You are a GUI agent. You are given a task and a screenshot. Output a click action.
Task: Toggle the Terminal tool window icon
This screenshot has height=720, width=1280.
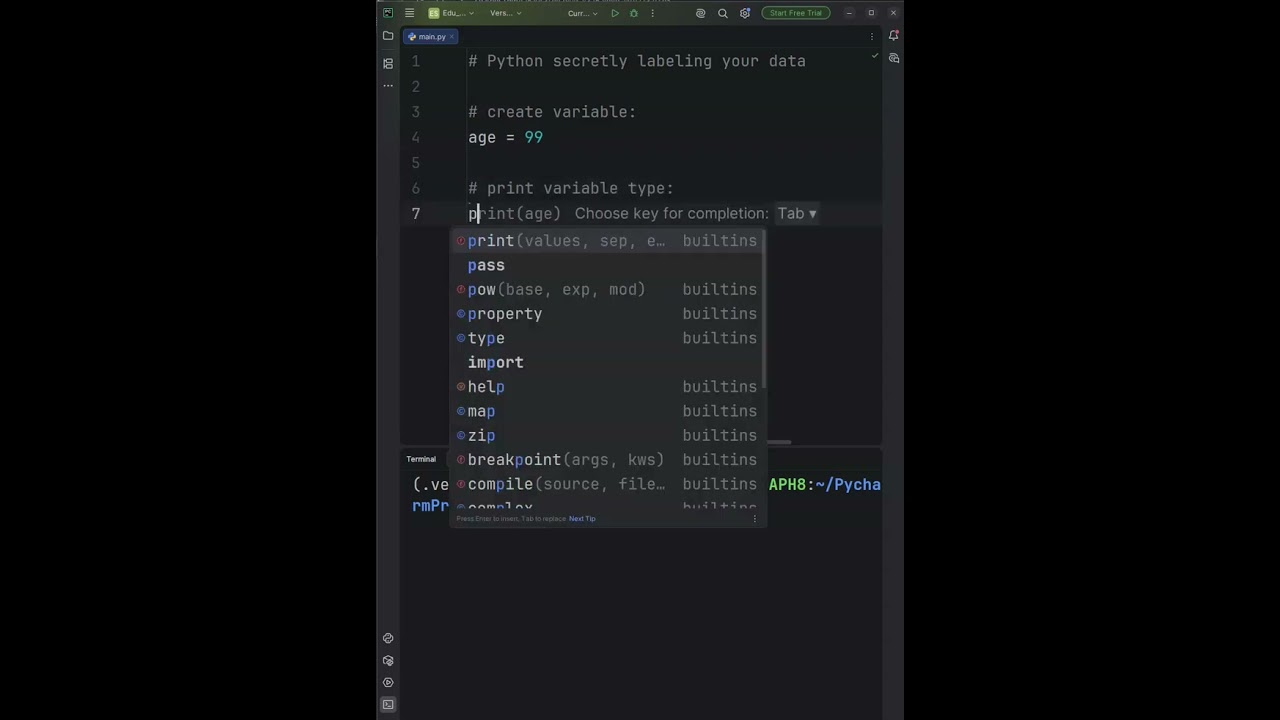click(x=388, y=704)
